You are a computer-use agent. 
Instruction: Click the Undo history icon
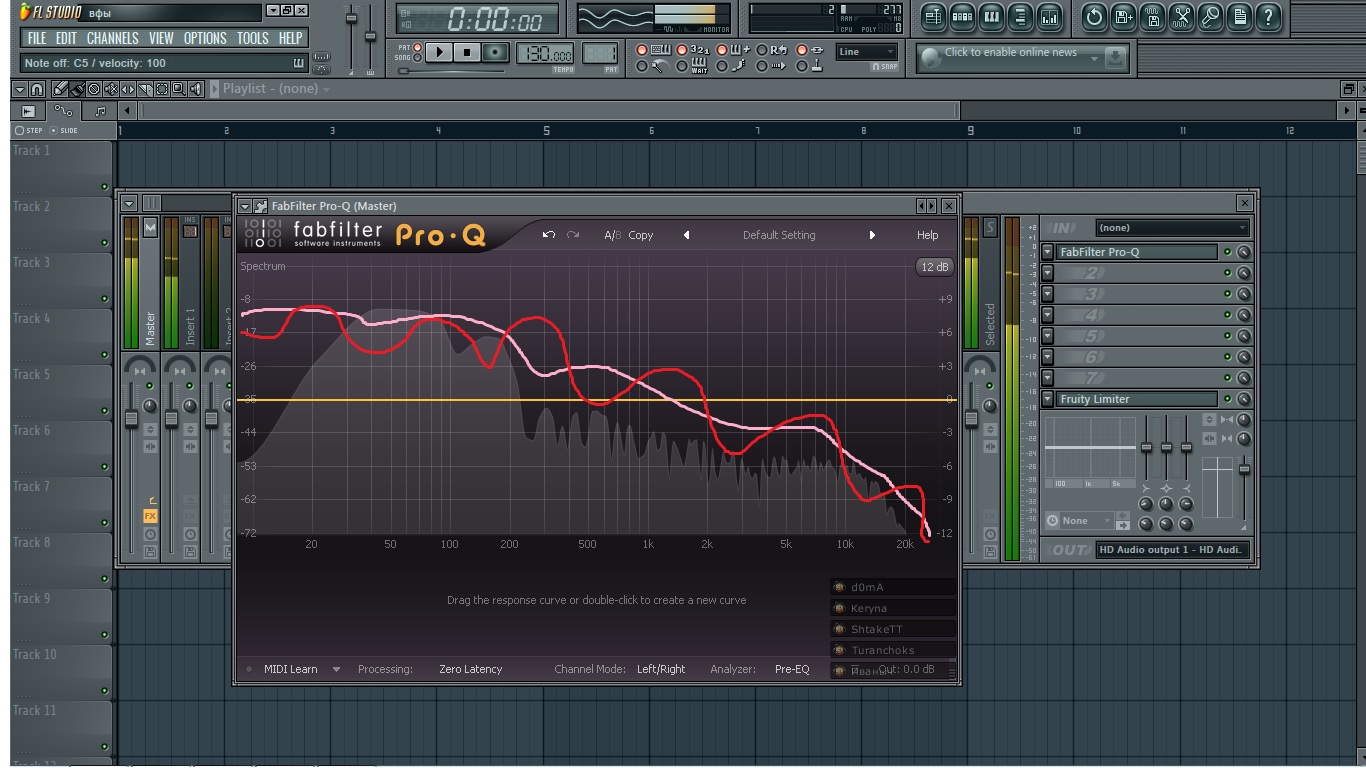[x=1094, y=16]
